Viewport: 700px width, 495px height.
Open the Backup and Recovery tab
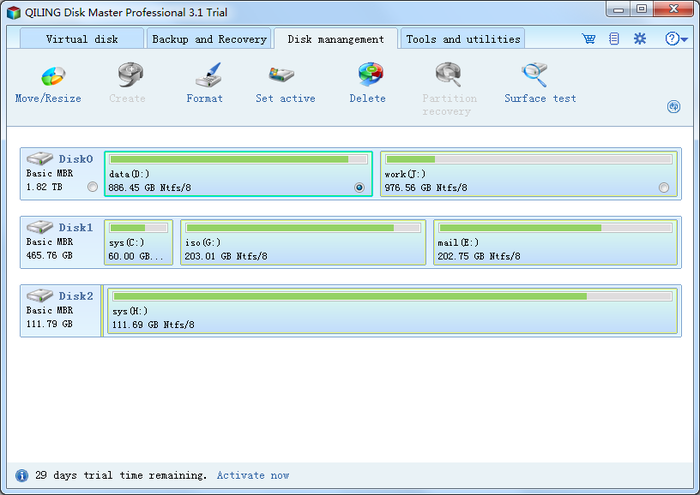(209, 39)
